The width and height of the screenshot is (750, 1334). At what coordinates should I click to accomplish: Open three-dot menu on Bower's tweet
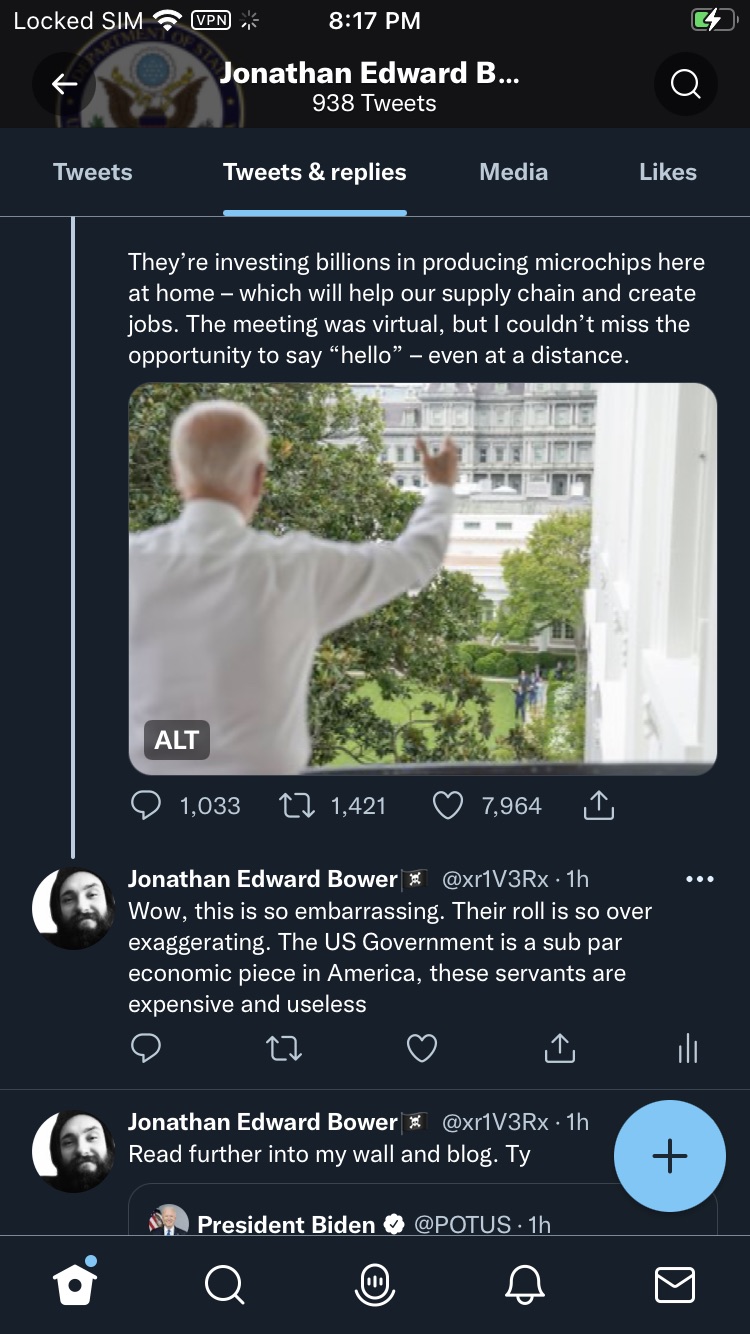(x=700, y=879)
